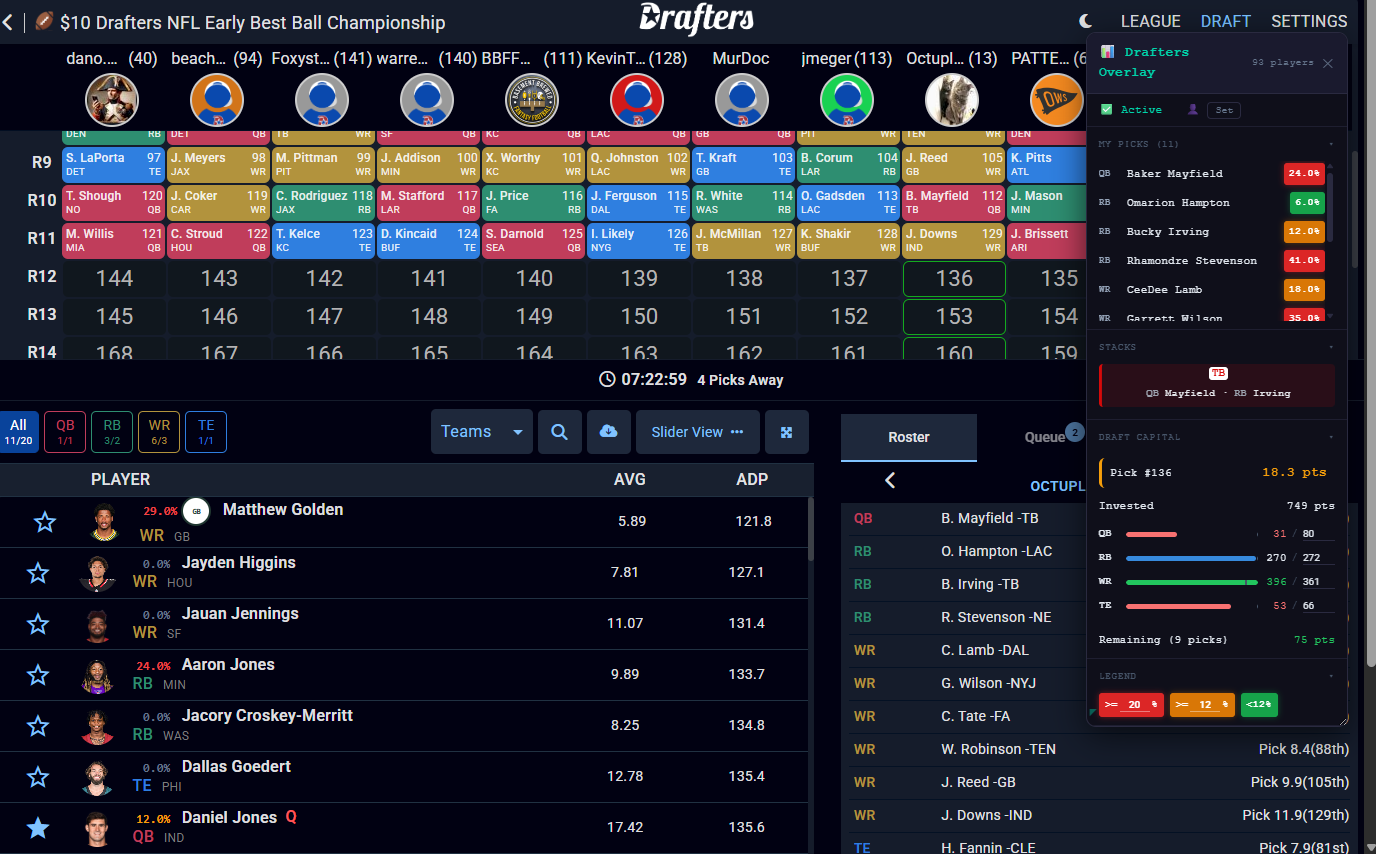Switch to the Roster tab

point(909,437)
